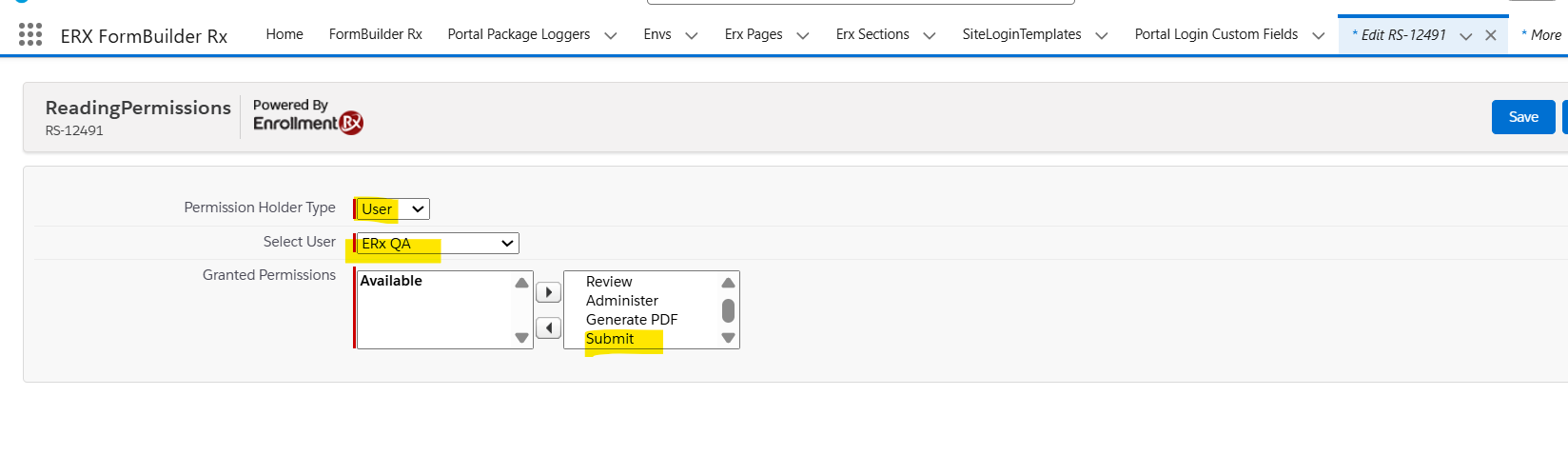Open Portal Login Custom Fields tab

(1216, 34)
